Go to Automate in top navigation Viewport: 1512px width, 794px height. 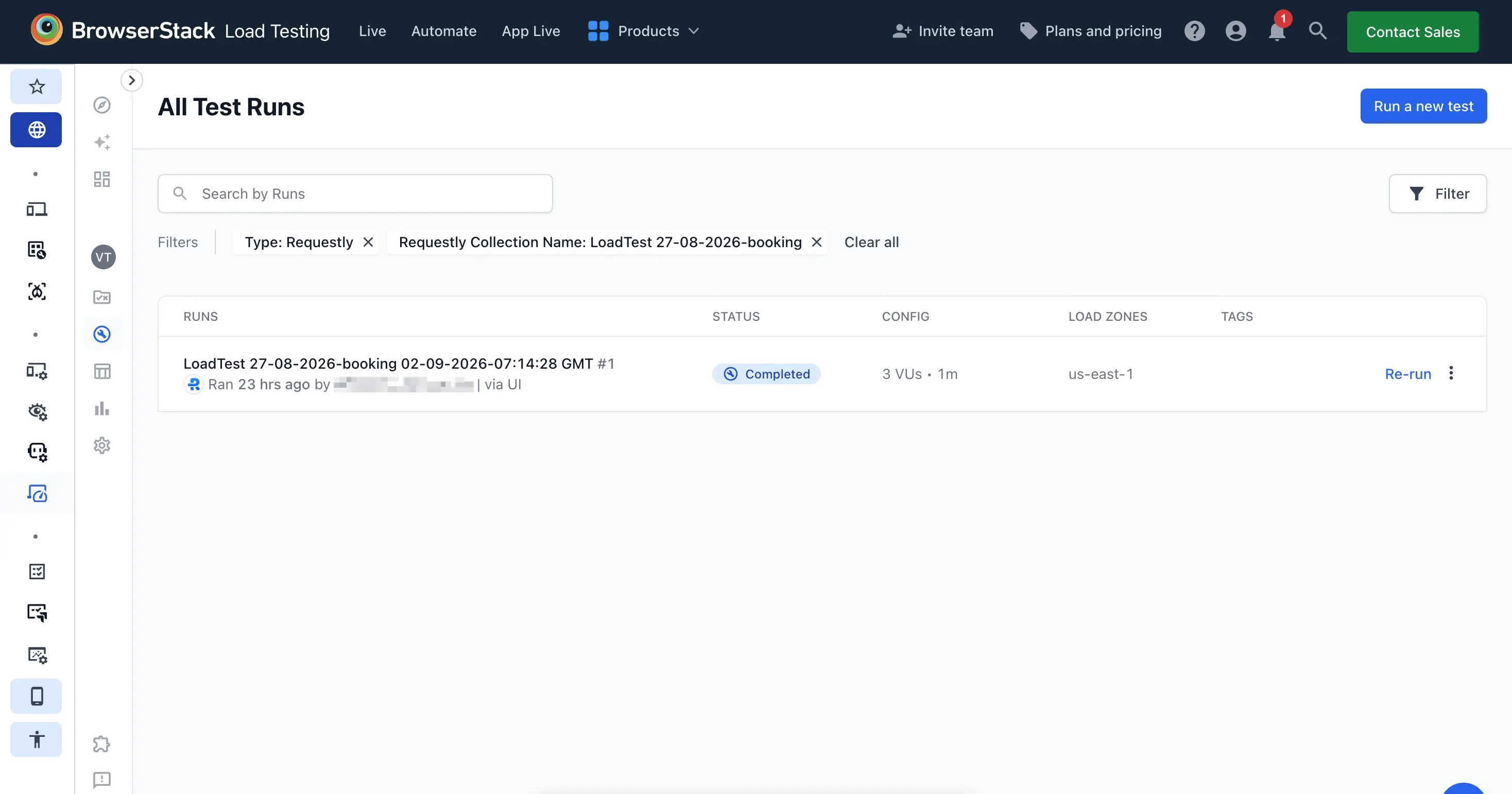pyautogui.click(x=444, y=31)
